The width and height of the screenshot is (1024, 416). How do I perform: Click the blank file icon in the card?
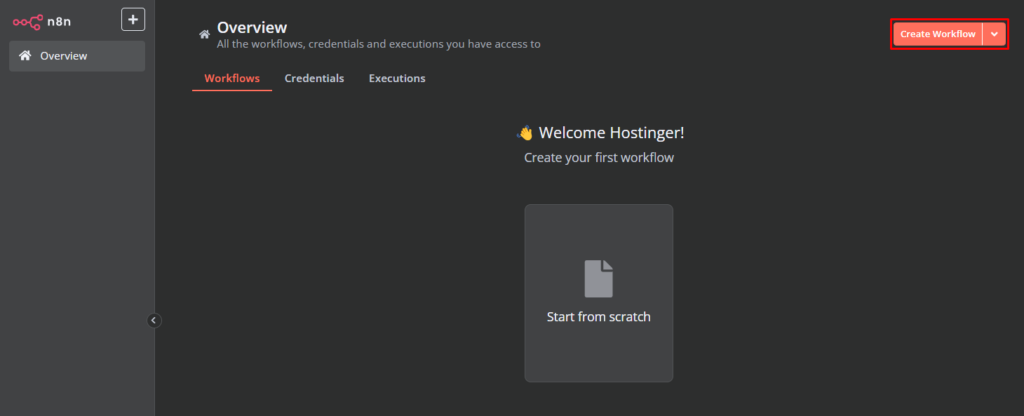point(598,278)
